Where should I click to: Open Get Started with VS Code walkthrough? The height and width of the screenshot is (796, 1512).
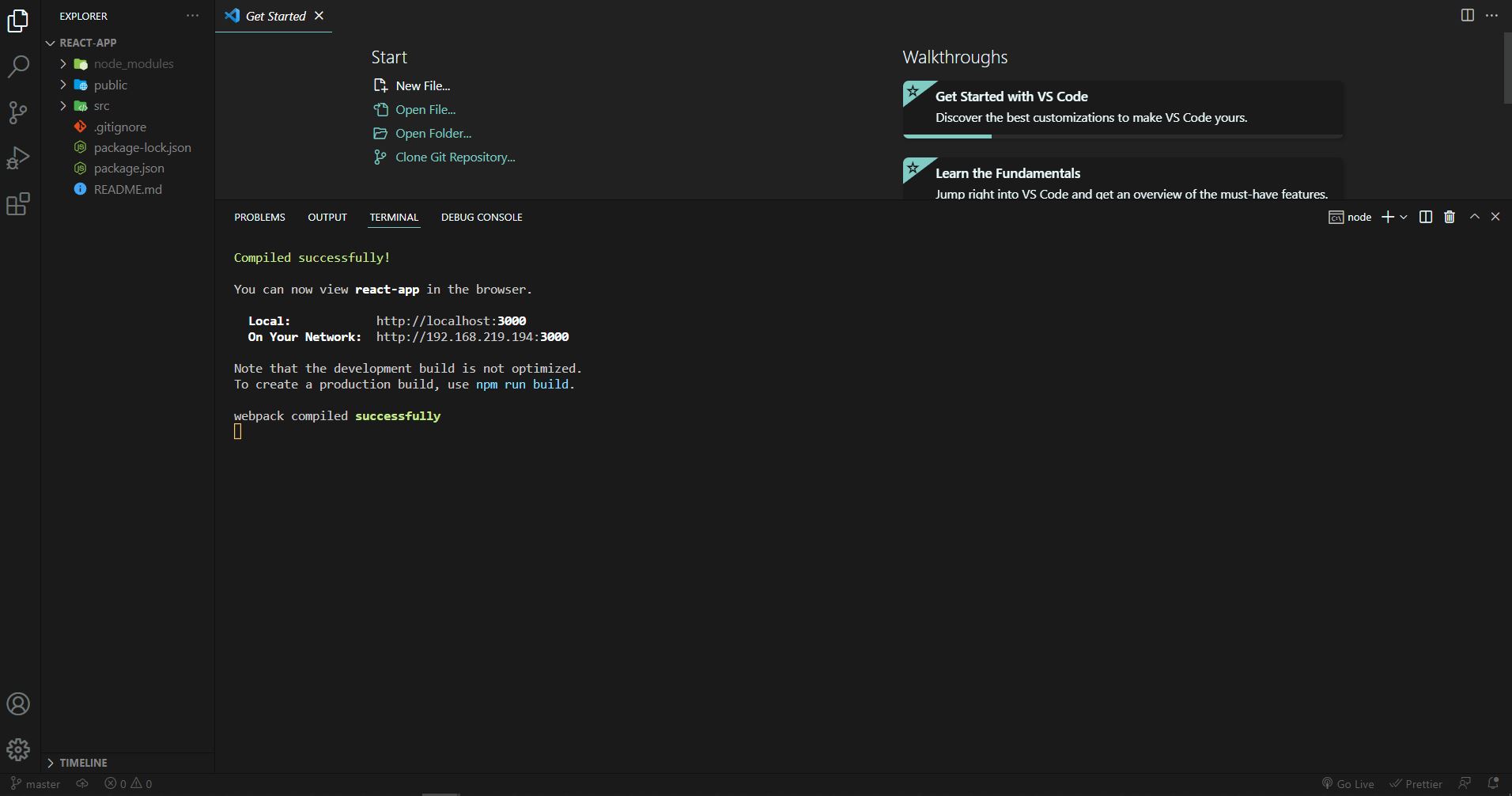pyautogui.click(x=1123, y=109)
